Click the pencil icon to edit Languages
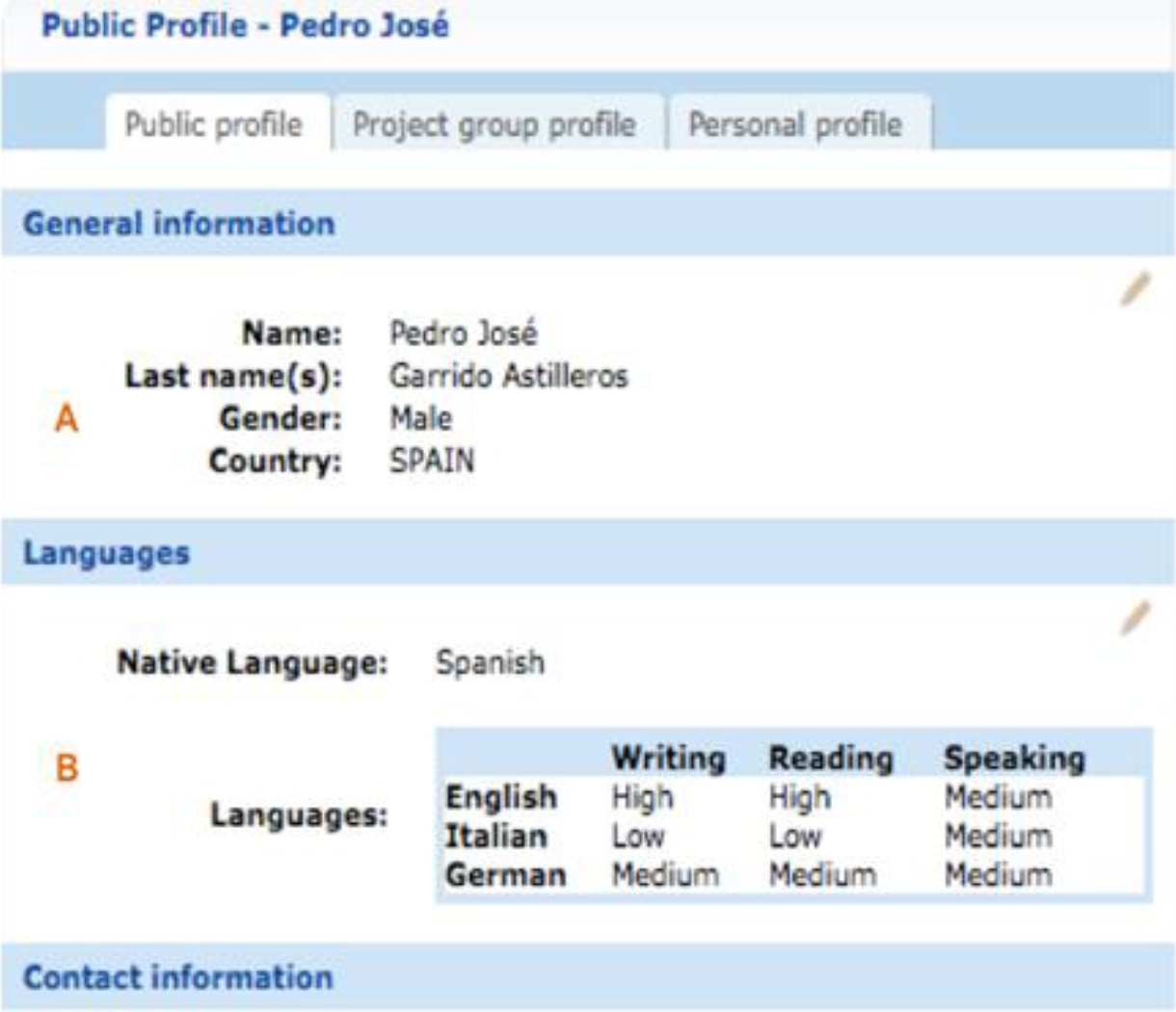Viewport: 1176px width, 1012px height. click(x=1135, y=618)
